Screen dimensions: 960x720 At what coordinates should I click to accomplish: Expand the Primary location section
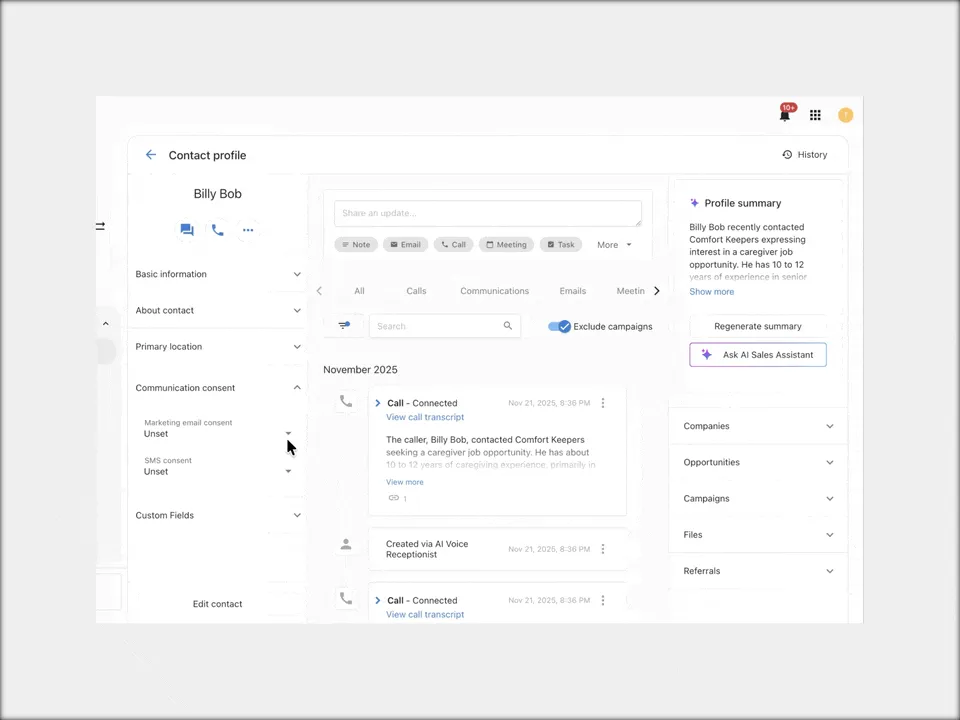coord(217,347)
